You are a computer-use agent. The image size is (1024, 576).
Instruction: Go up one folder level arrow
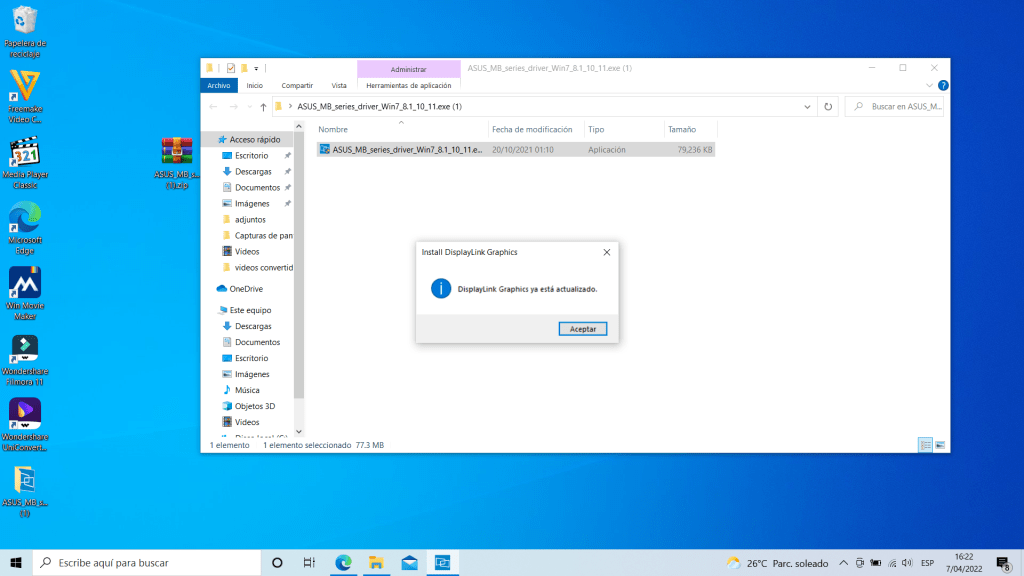pos(263,106)
